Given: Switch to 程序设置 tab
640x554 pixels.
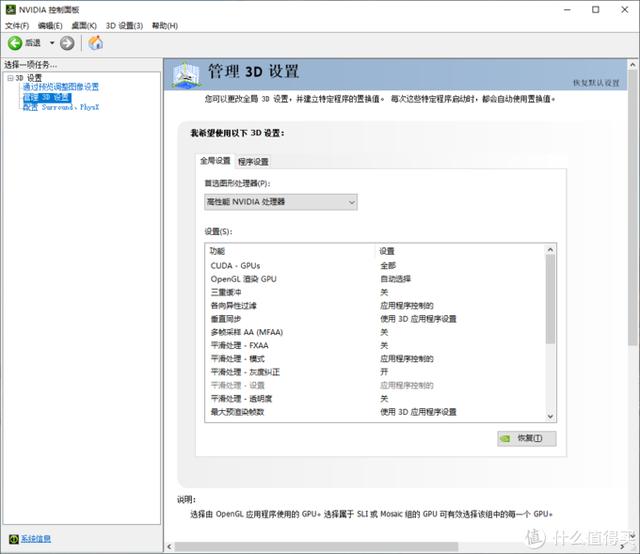Looking at the screenshot, I should [x=253, y=162].
